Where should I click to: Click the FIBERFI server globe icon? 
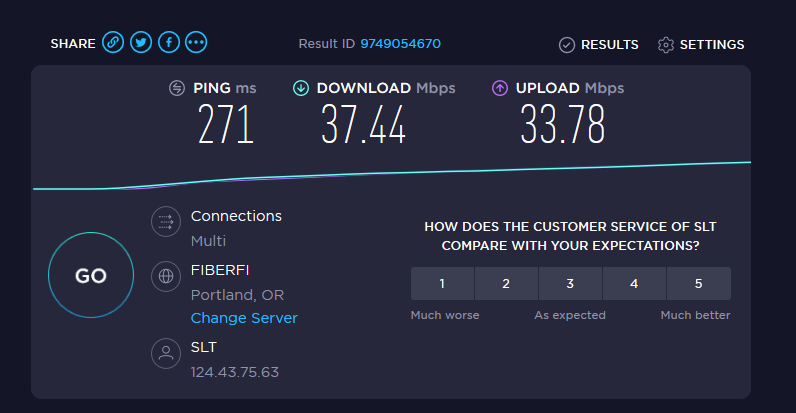166,276
